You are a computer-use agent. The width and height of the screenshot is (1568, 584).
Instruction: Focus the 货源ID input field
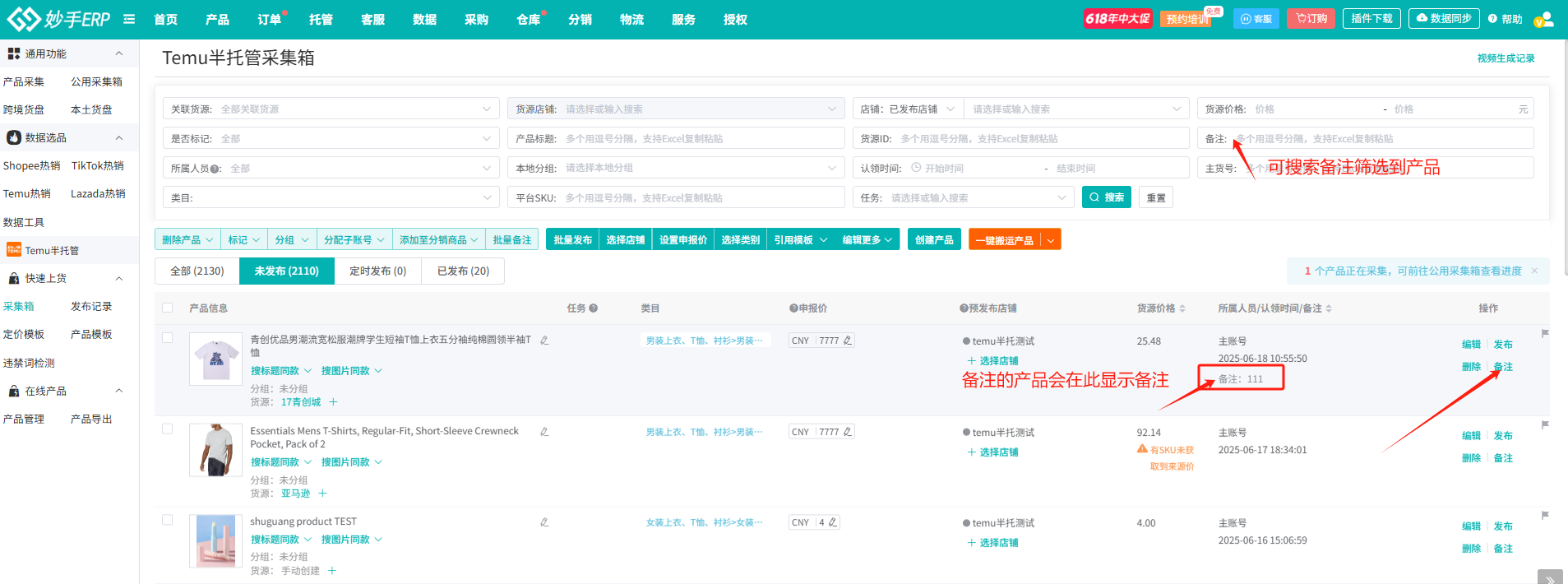tap(1021, 138)
